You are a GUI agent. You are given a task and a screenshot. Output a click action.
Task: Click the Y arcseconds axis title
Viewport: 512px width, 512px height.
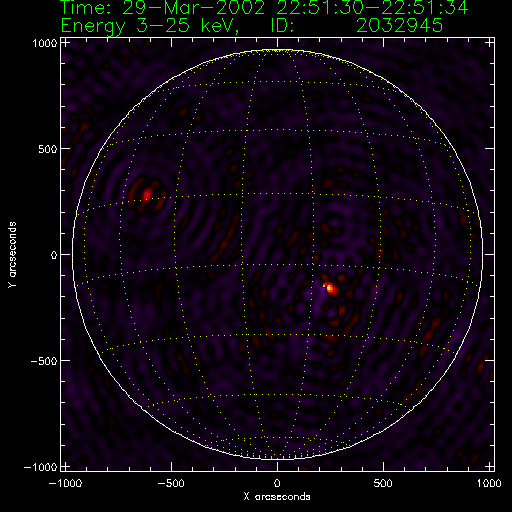pyautogui.click(x=12, y=254)
